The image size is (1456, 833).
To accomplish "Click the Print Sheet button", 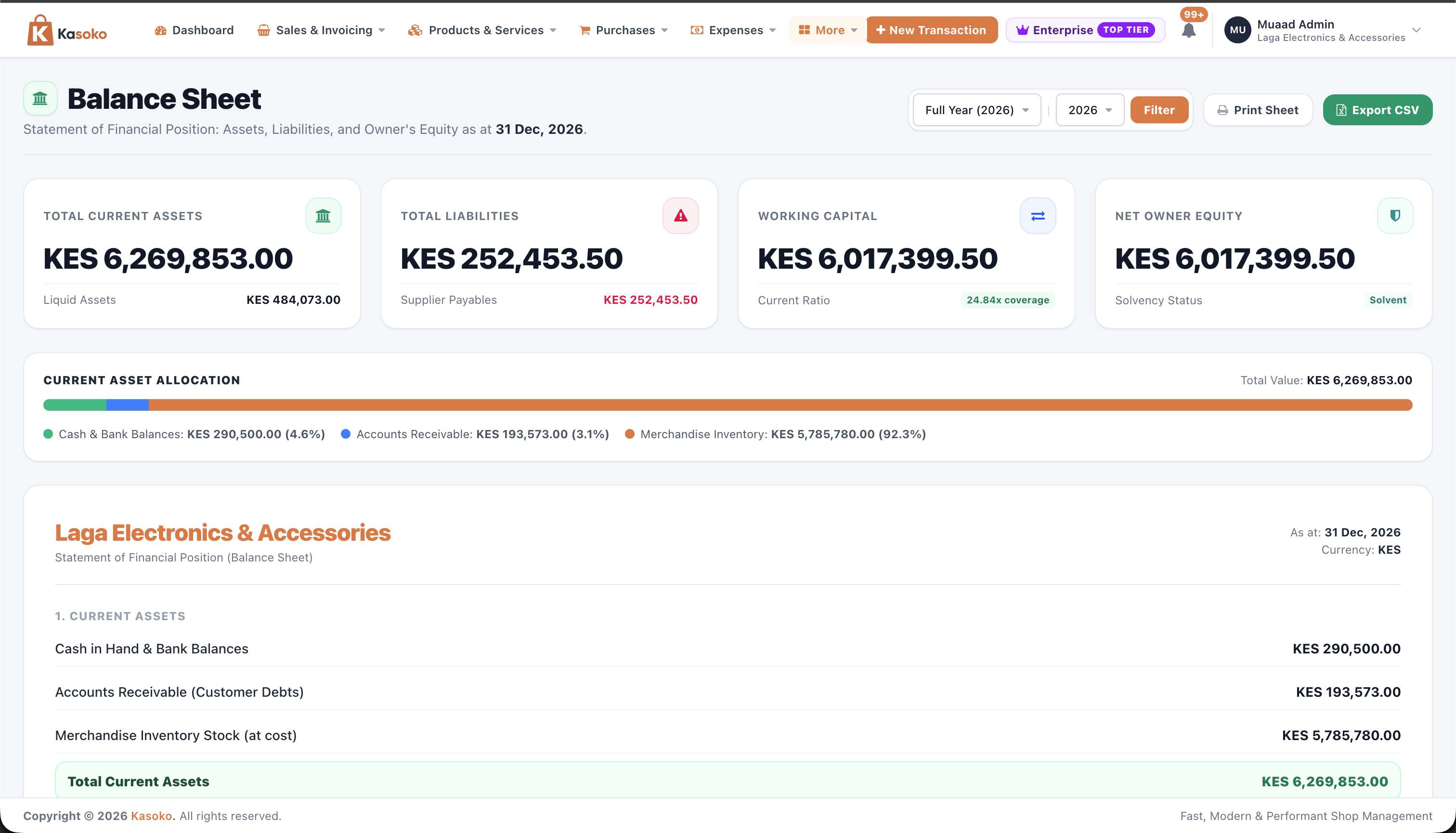I will point(1258,110).
